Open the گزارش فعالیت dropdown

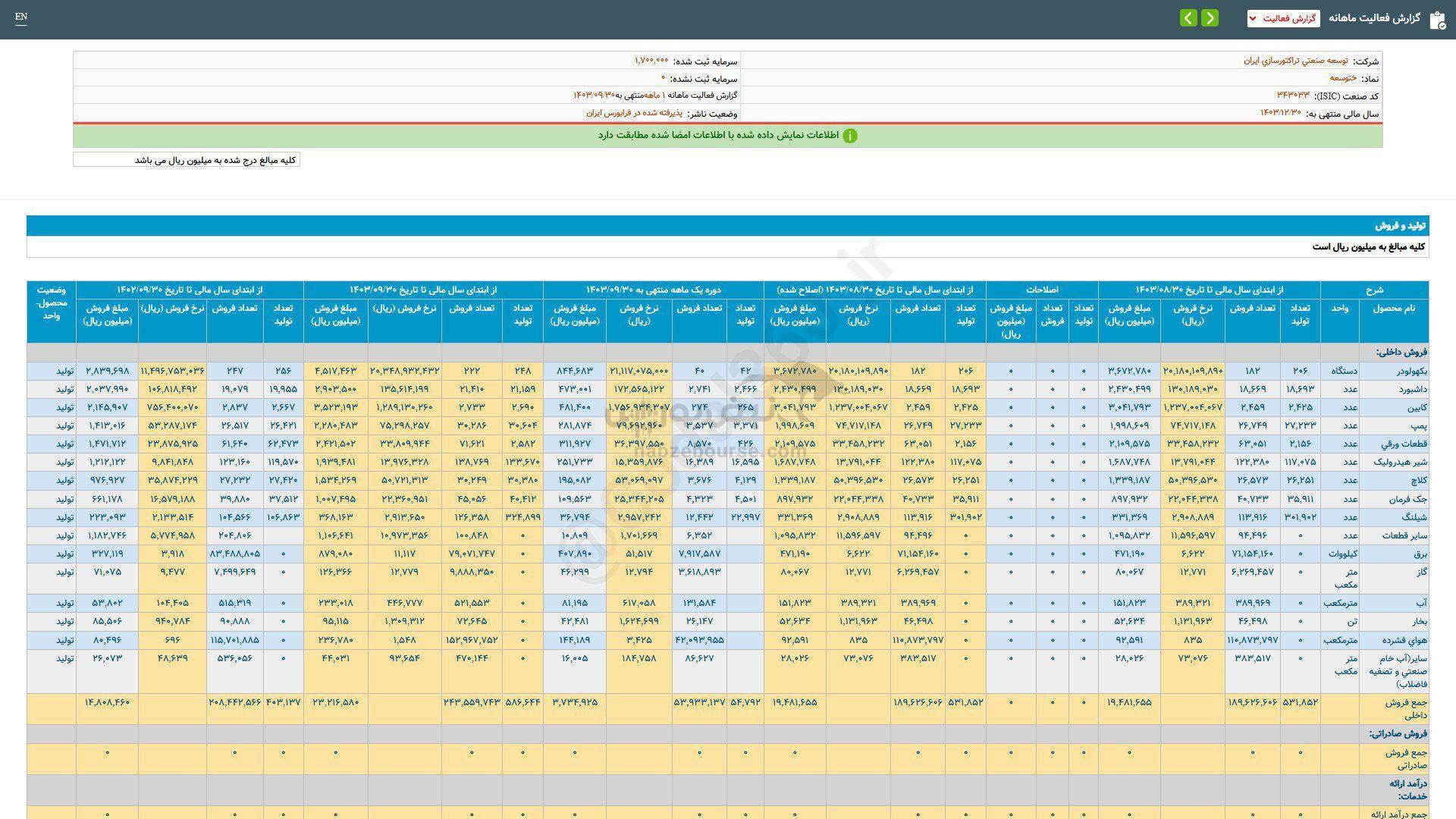(x=1283, y=18)
